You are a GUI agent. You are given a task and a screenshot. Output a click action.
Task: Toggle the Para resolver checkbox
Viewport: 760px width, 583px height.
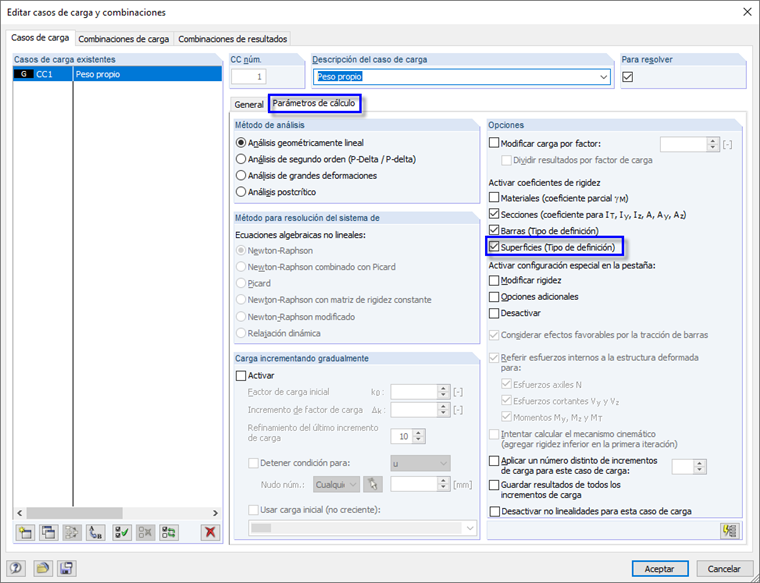pos(628,77)
